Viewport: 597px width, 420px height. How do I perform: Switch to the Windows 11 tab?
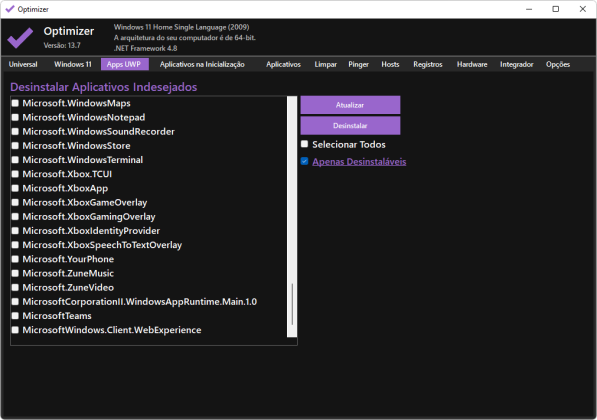coord(73,64)
